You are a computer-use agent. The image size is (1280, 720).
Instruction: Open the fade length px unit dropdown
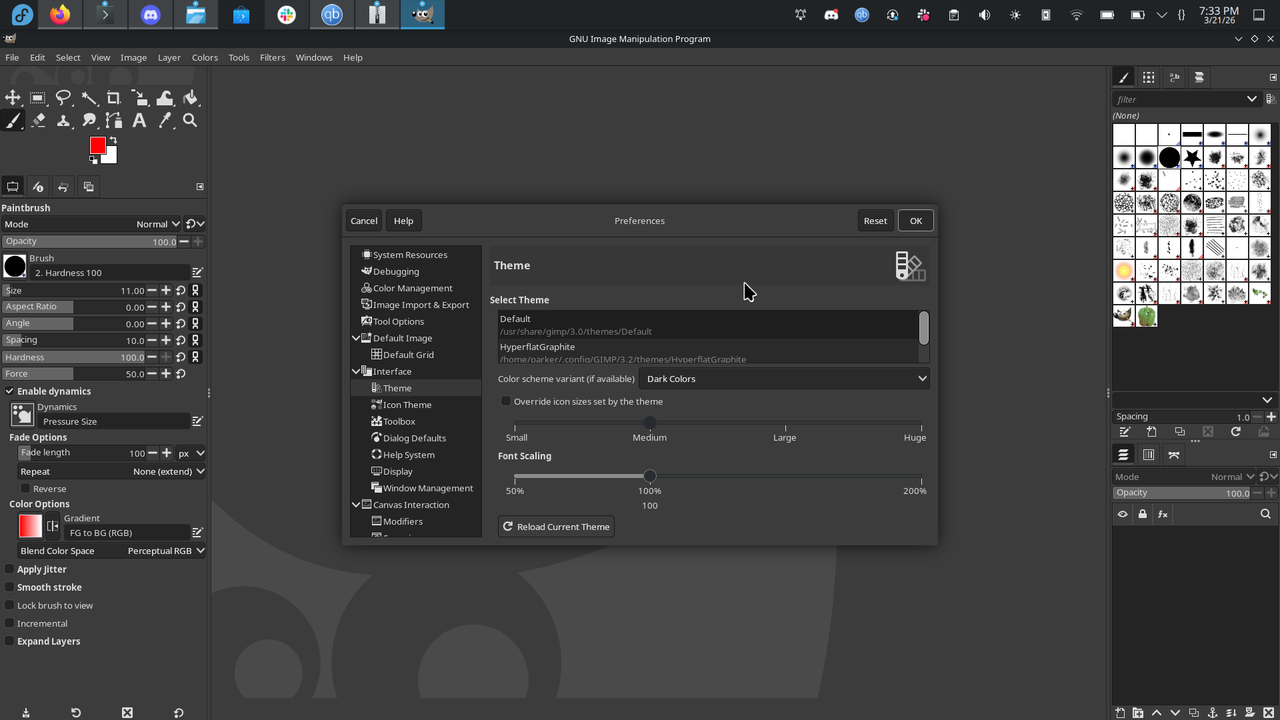(191, 453)
